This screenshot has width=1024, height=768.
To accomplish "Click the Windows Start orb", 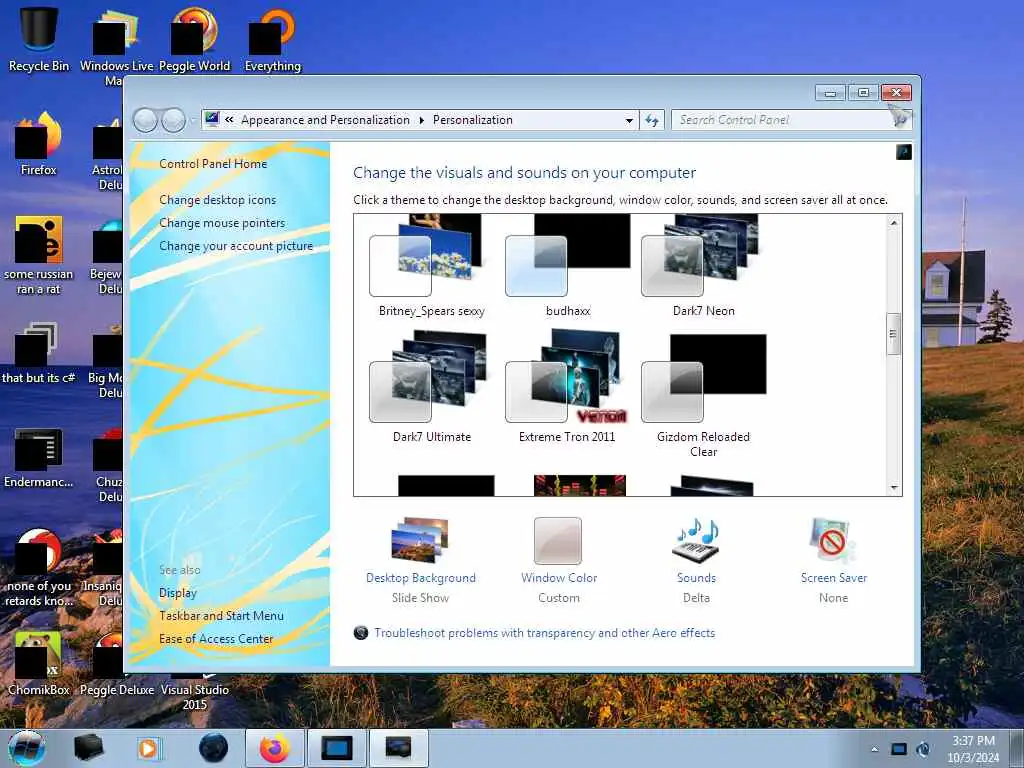I will (x=27, y=748).
